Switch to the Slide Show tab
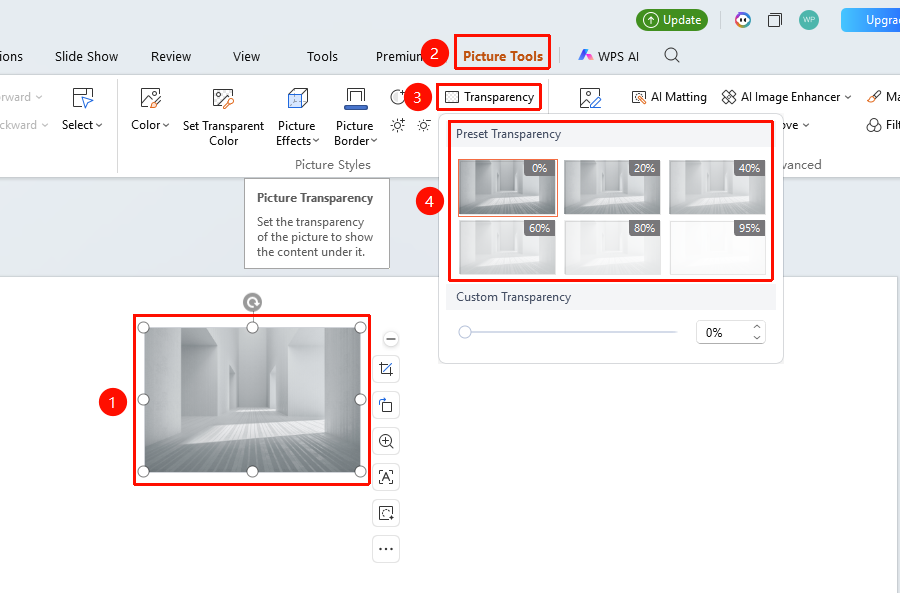Viewport: 900px width, 593px height. click(x=87, y=56)
